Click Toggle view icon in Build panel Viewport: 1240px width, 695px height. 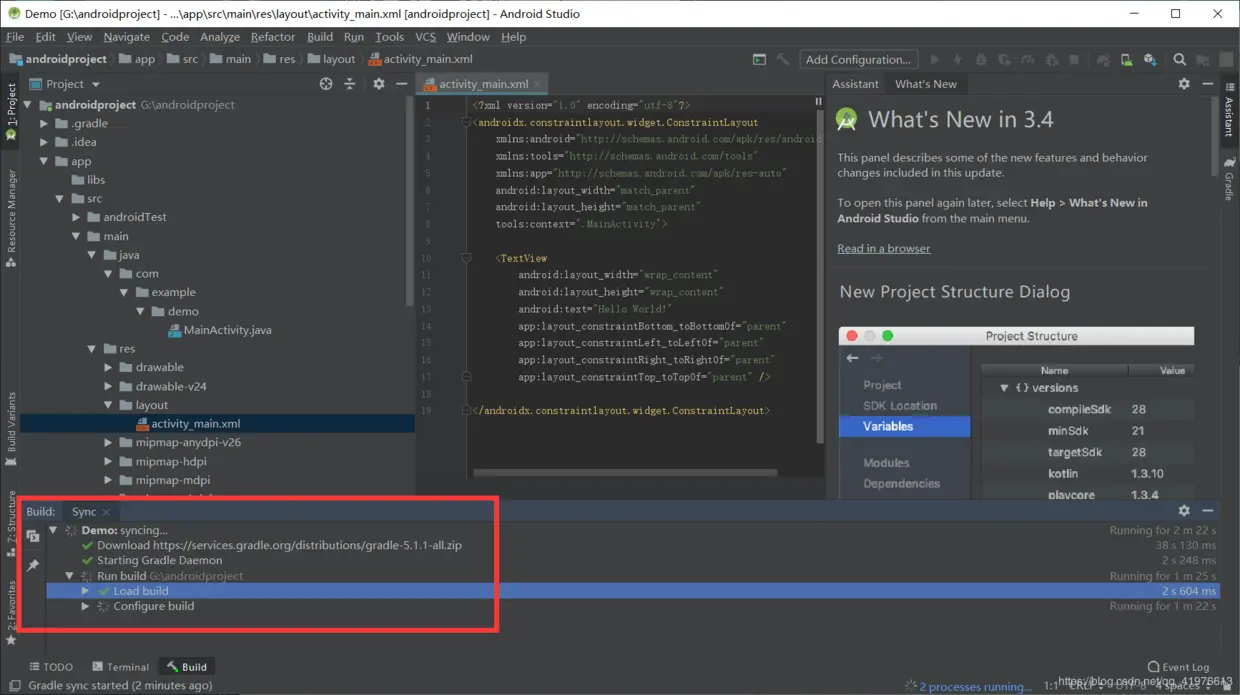[33, 537]
